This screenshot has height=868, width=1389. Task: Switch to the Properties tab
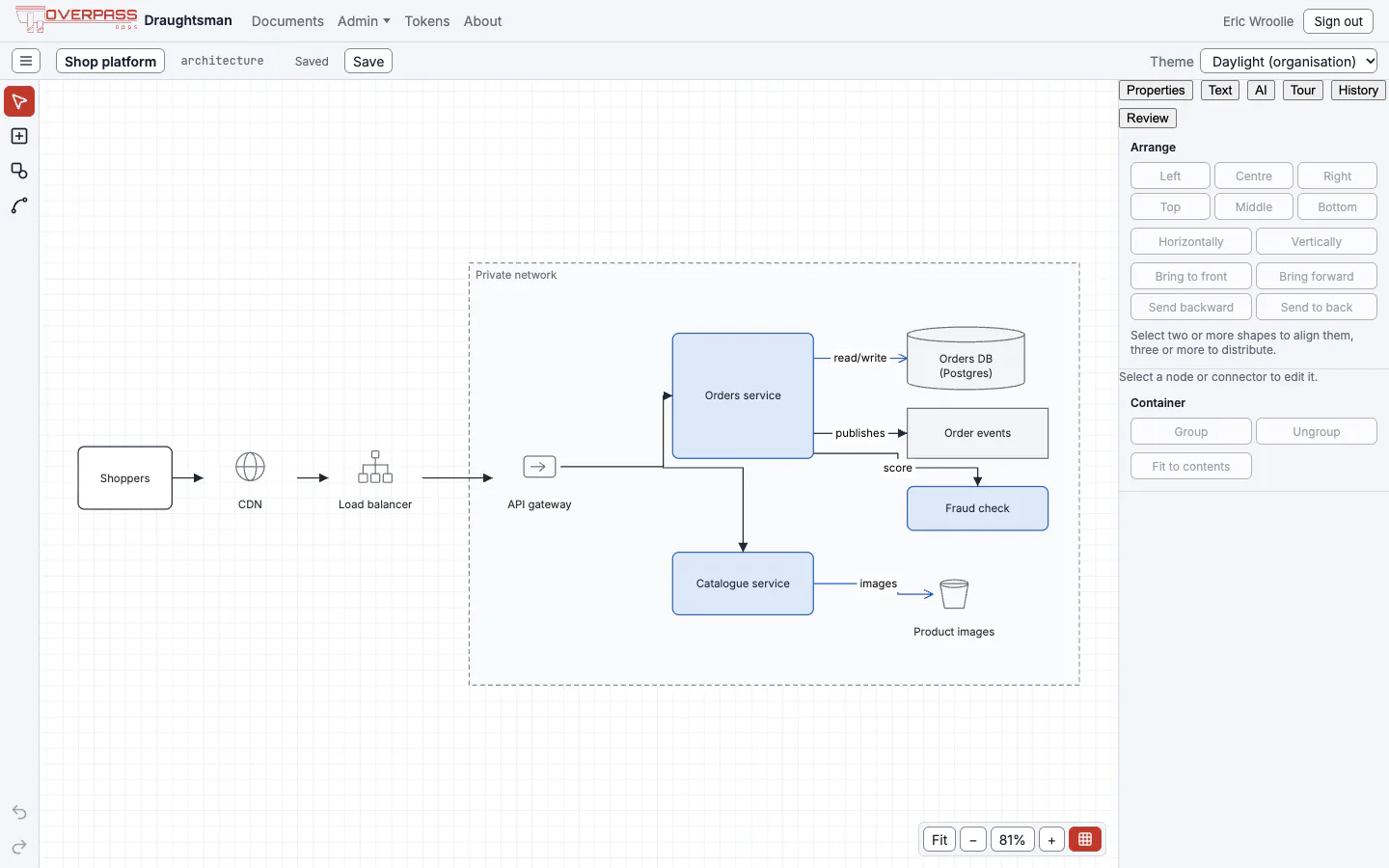tap(1156, 90)
